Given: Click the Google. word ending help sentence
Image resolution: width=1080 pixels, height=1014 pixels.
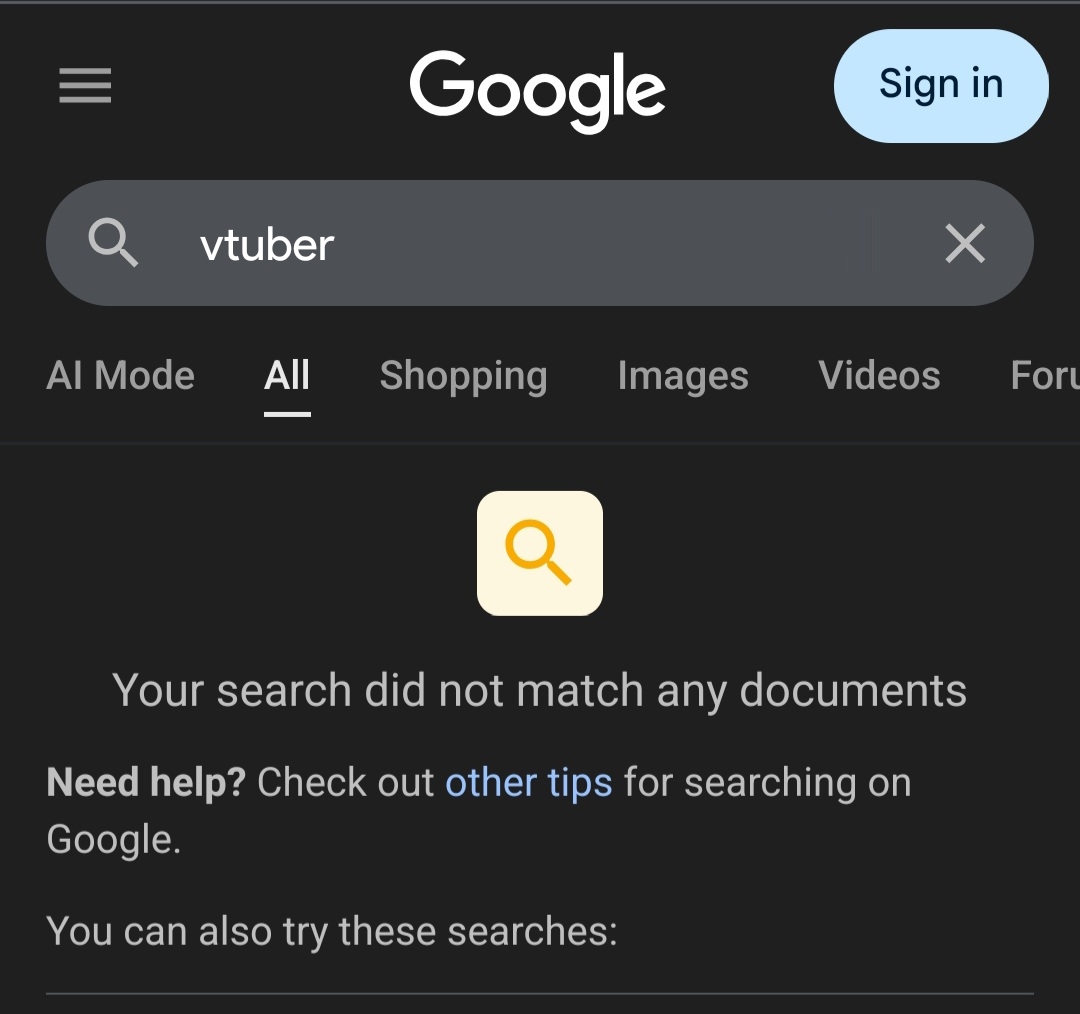Looking at the screenshot, I should tap(114, 840).
